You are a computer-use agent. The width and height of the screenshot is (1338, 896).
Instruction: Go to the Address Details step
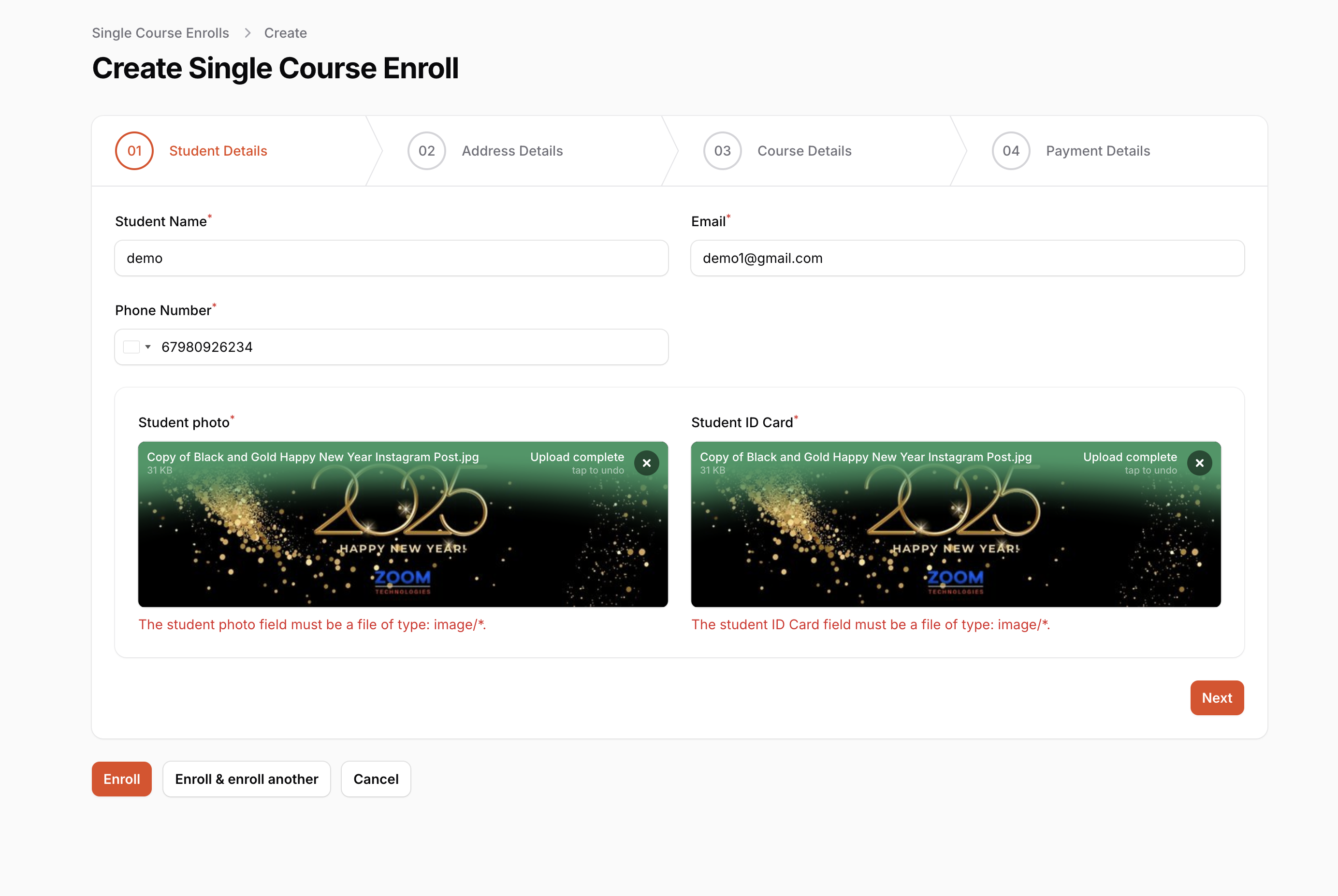512,151
